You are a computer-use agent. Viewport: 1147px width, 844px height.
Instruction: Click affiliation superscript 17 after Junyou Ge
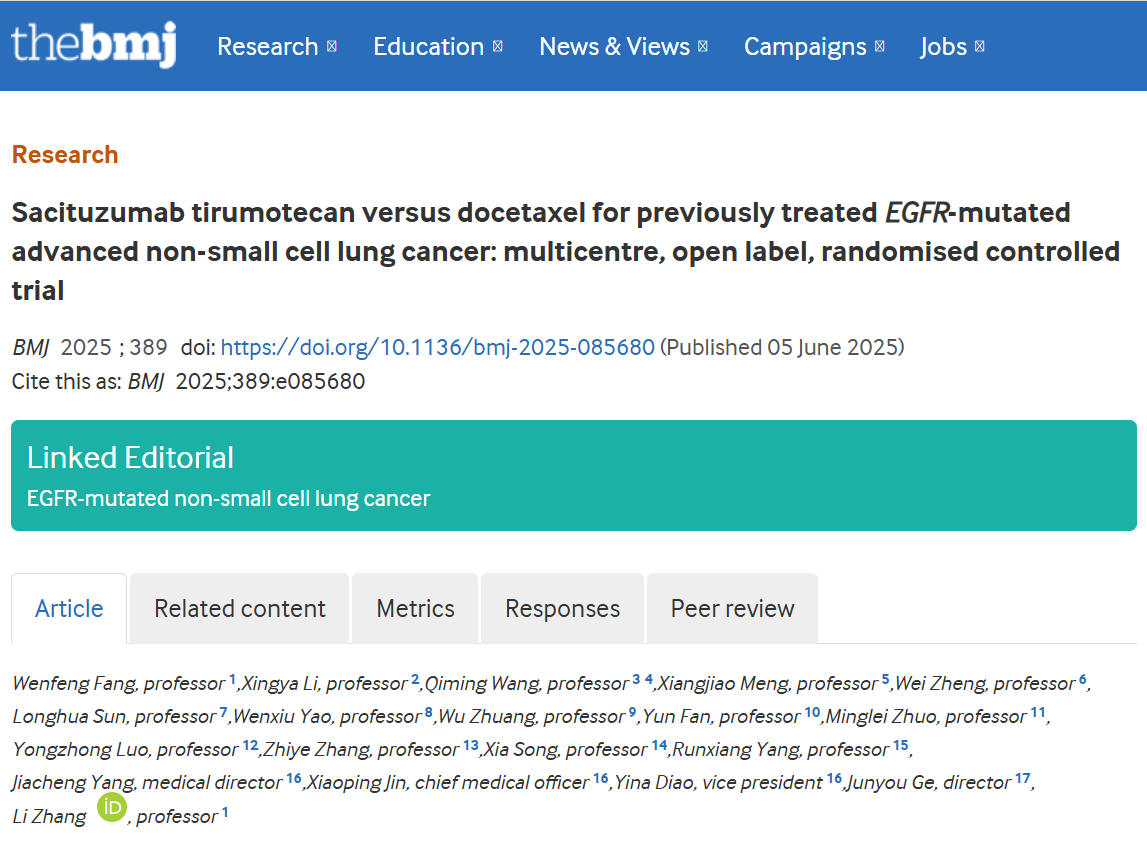tap(1022, 779)
